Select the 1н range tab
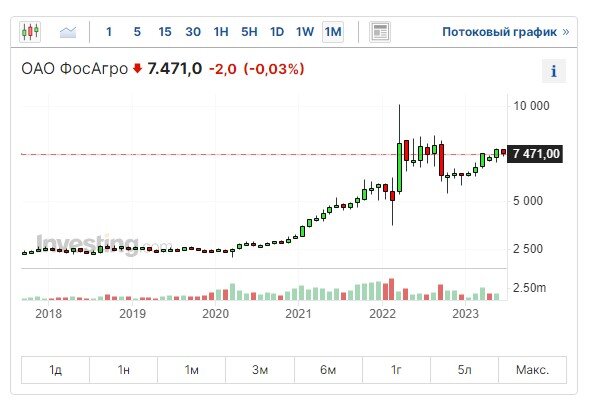 coord(123,370)
